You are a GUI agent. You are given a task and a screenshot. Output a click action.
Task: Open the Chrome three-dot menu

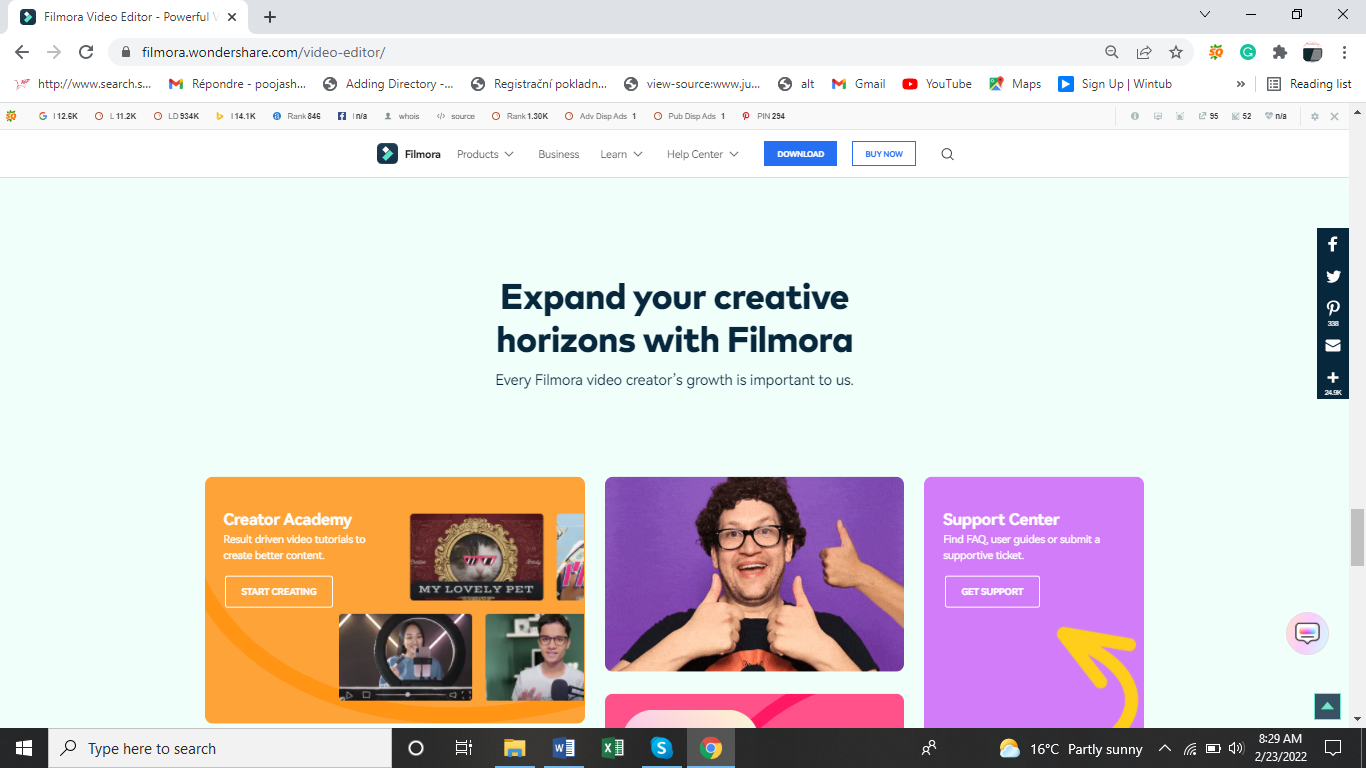[x=1344, y=52]
